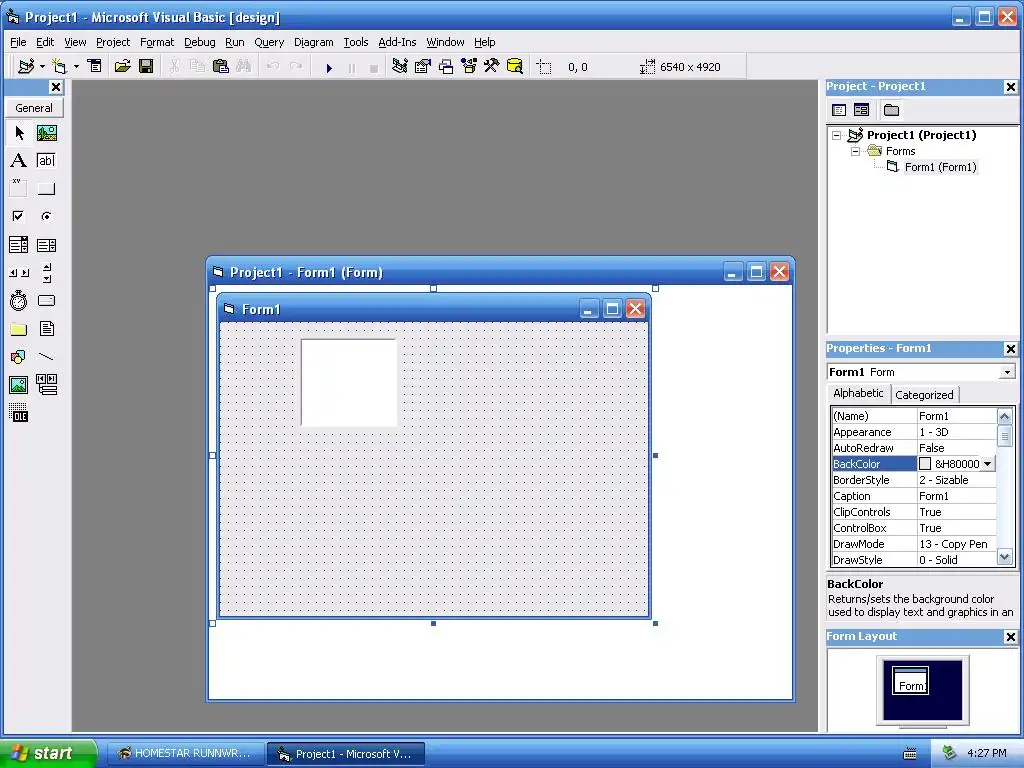Select the vertical scrollbar tool

pos(46,273)
